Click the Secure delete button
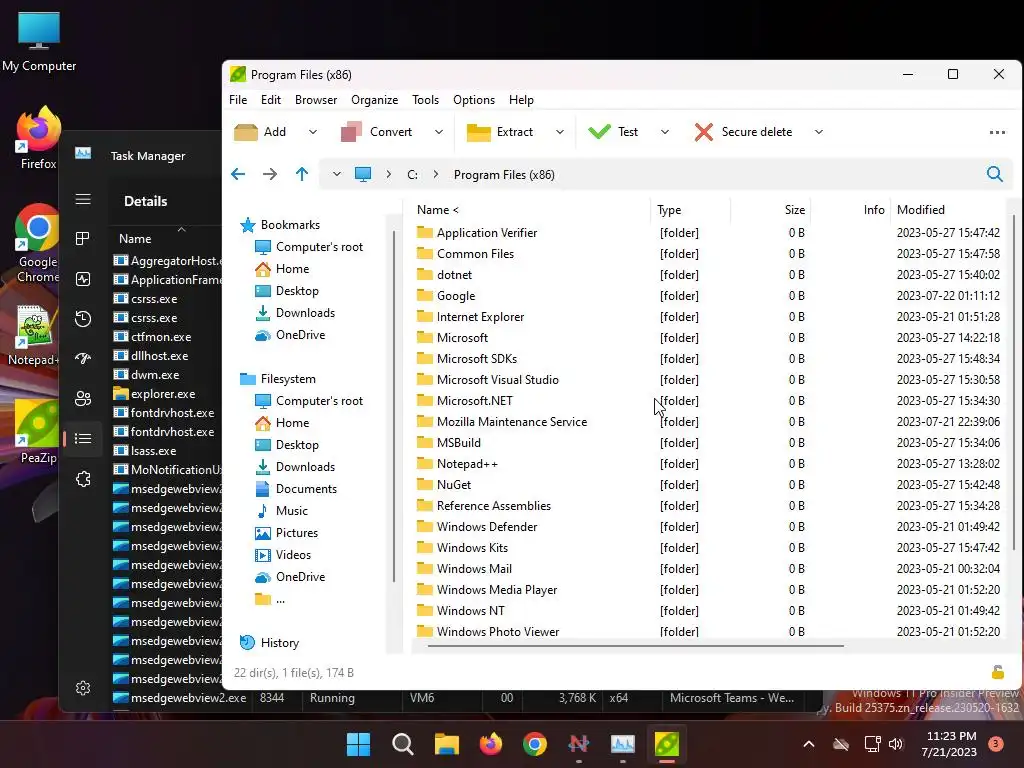 tap(743, 132)
